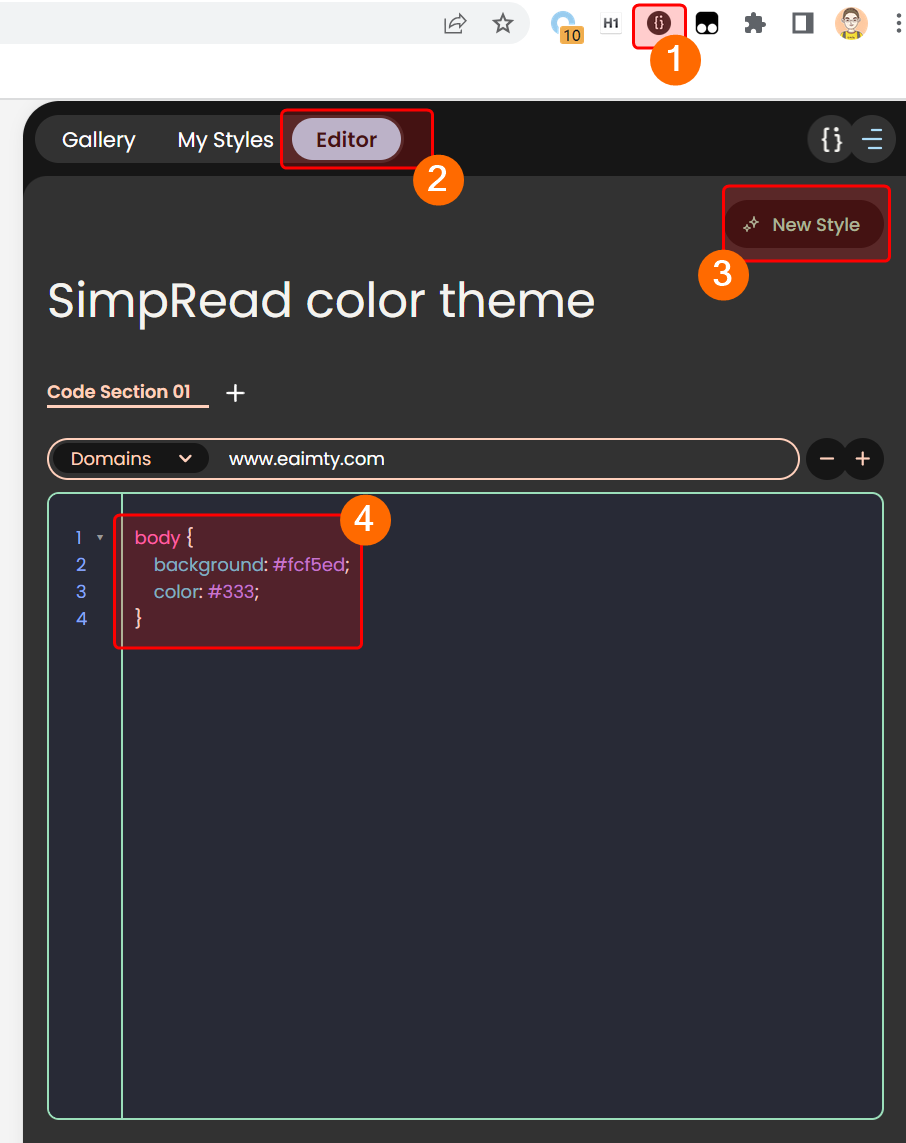This screenshot has height=1143, width=906.
Task: Click the H1 extension icon
Action: [610, 24]
